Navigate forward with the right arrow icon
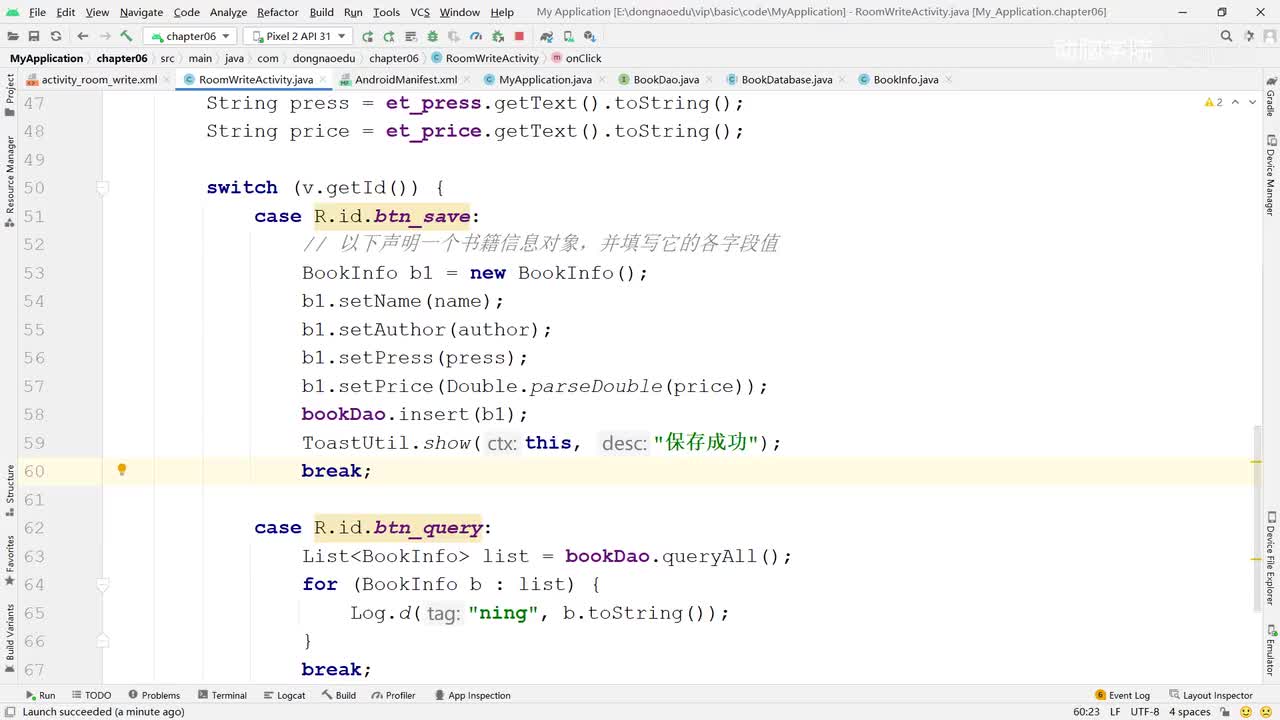 click(x=104, y=36)
